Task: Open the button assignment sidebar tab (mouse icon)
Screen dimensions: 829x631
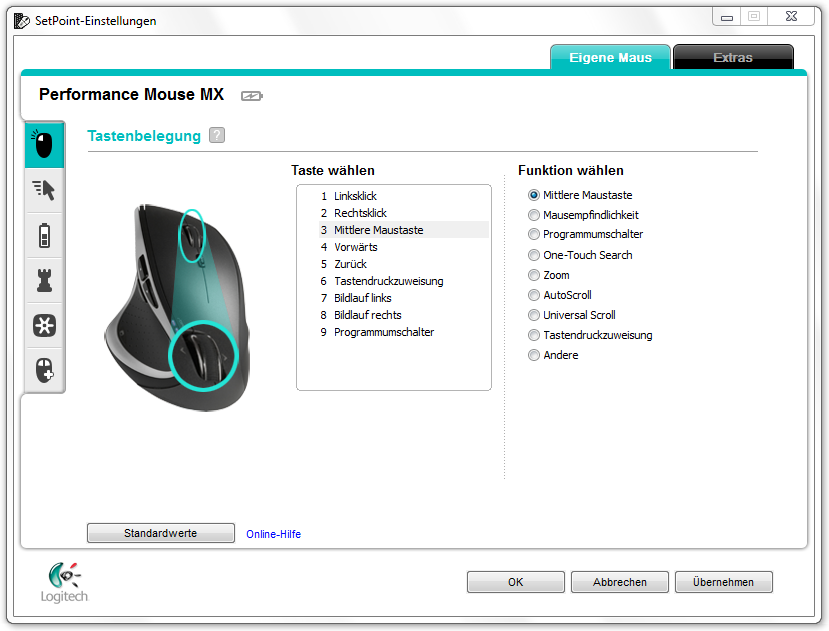Action: (x=44, y=146)
